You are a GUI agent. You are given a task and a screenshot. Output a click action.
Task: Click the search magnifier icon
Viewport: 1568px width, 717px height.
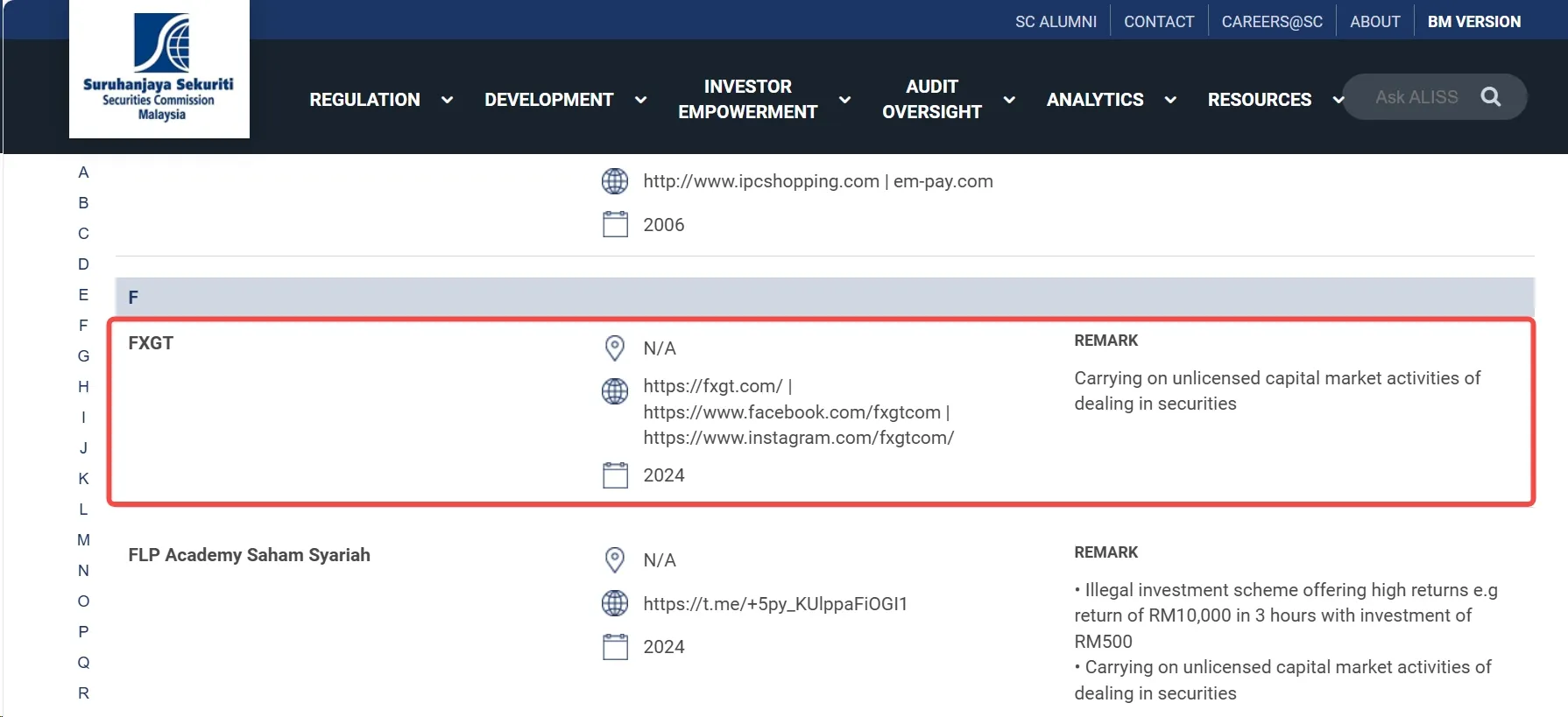1491,97
